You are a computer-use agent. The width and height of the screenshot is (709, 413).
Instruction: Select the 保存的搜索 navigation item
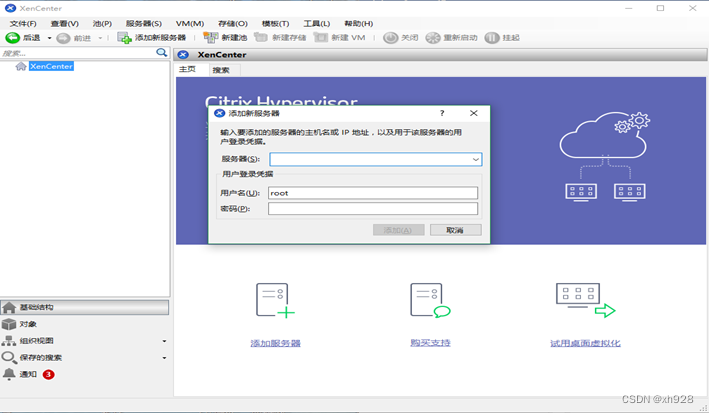[x=85, y=358]
